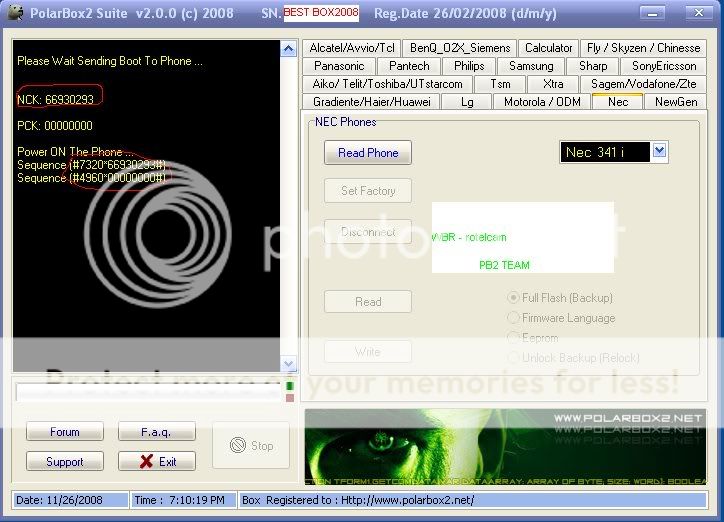Click the BEST BOX2008 serial field
The width and height of the screenshot is (724, 522).
pos(321,12)
